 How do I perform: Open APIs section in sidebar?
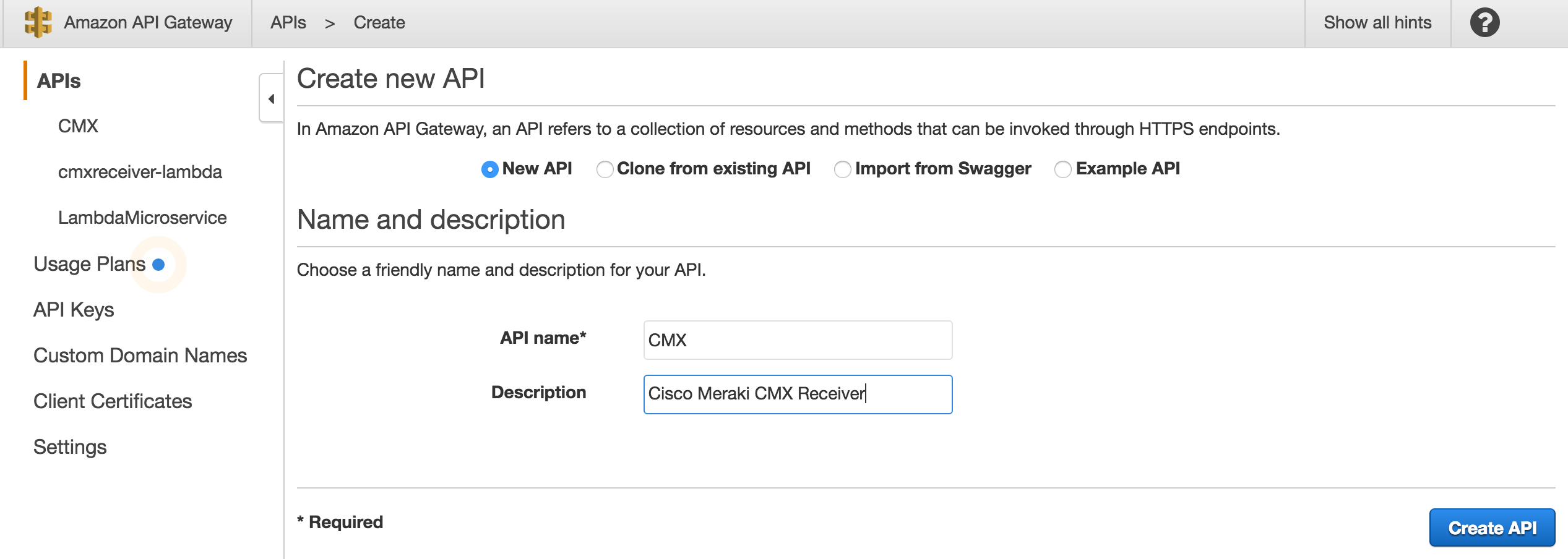[x=59, y=81]
